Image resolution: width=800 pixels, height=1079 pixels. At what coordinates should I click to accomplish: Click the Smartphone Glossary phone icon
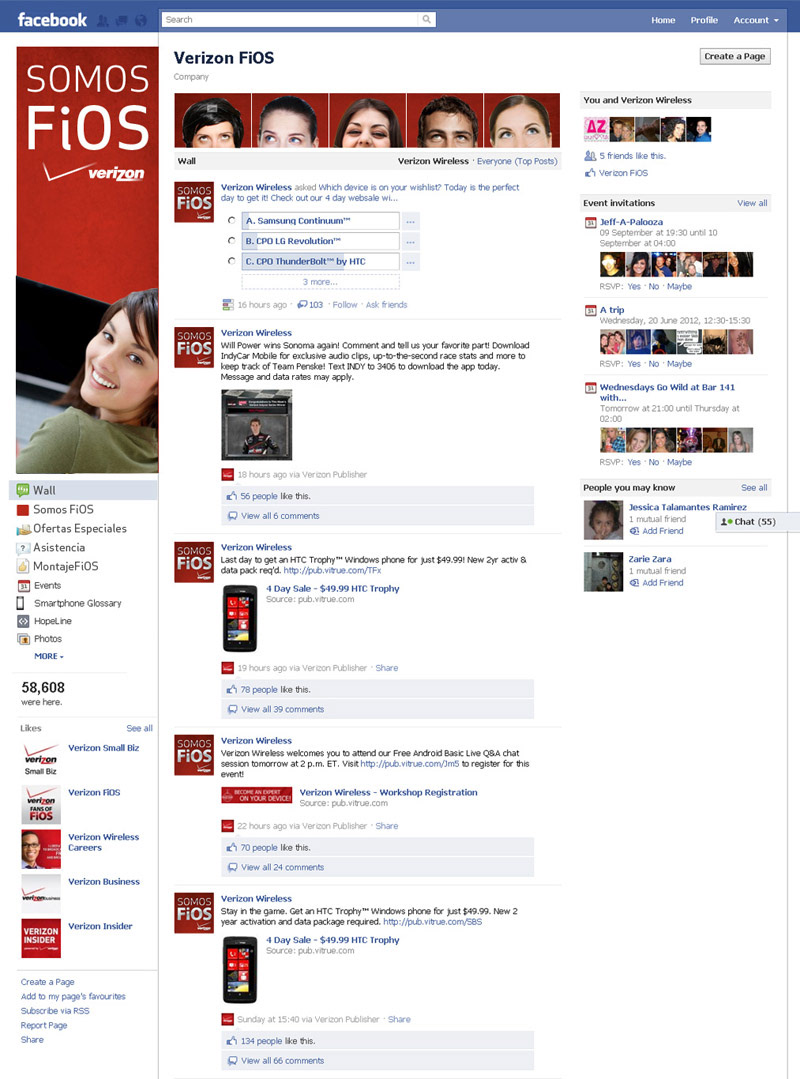[21, 603]
